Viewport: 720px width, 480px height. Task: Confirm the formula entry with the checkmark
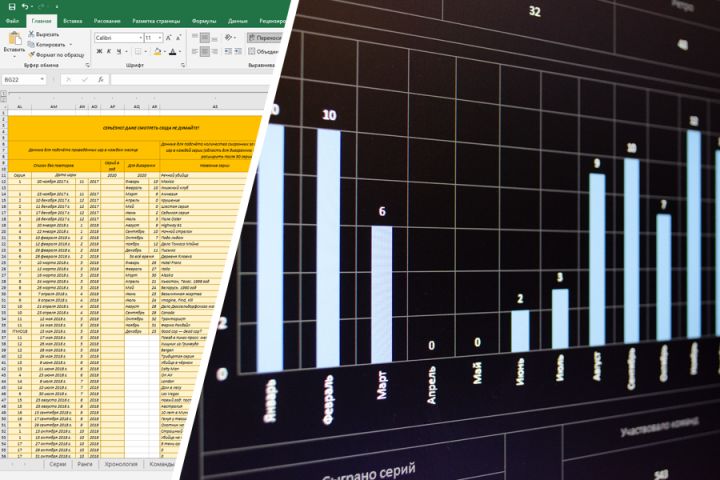[84, 79]
